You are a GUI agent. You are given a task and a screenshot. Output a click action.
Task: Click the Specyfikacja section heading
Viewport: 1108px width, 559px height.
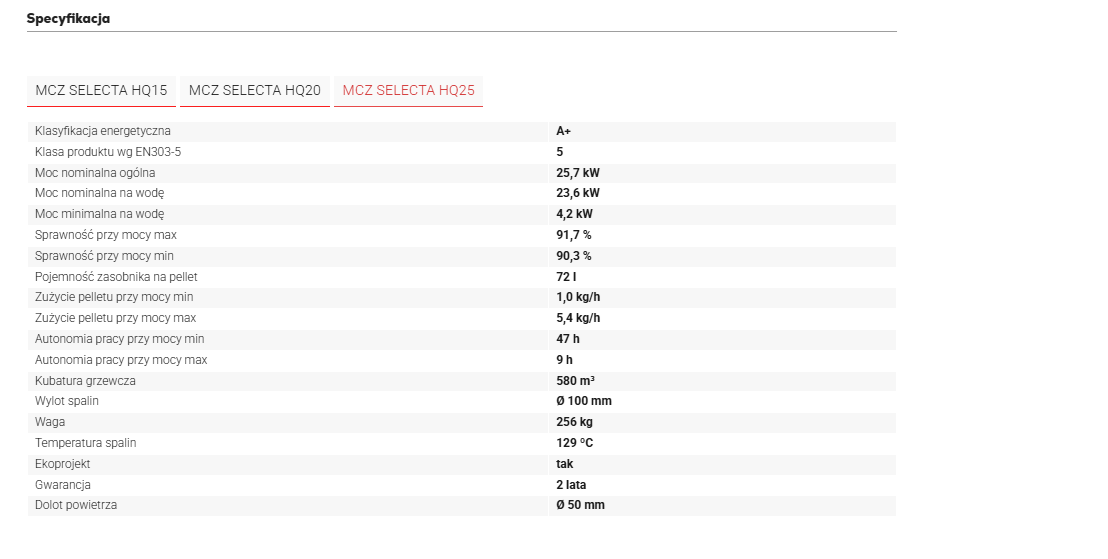coord(68,19)
